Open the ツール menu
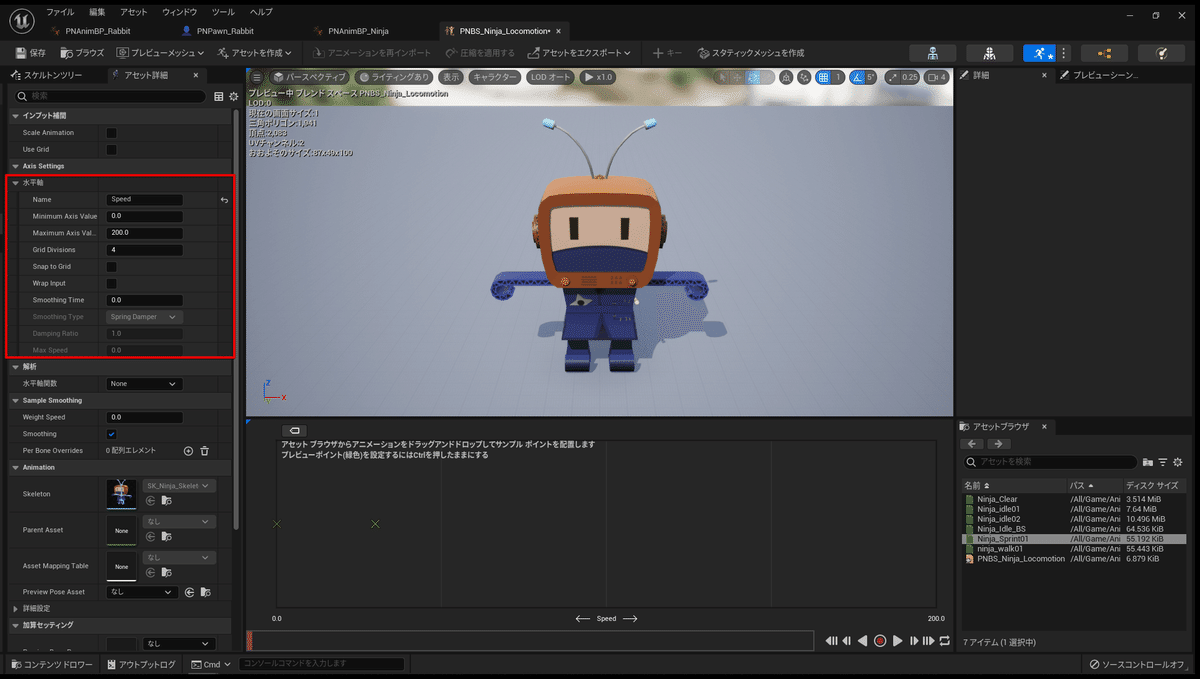1200x679 pixels. click(x=223, y=12)
